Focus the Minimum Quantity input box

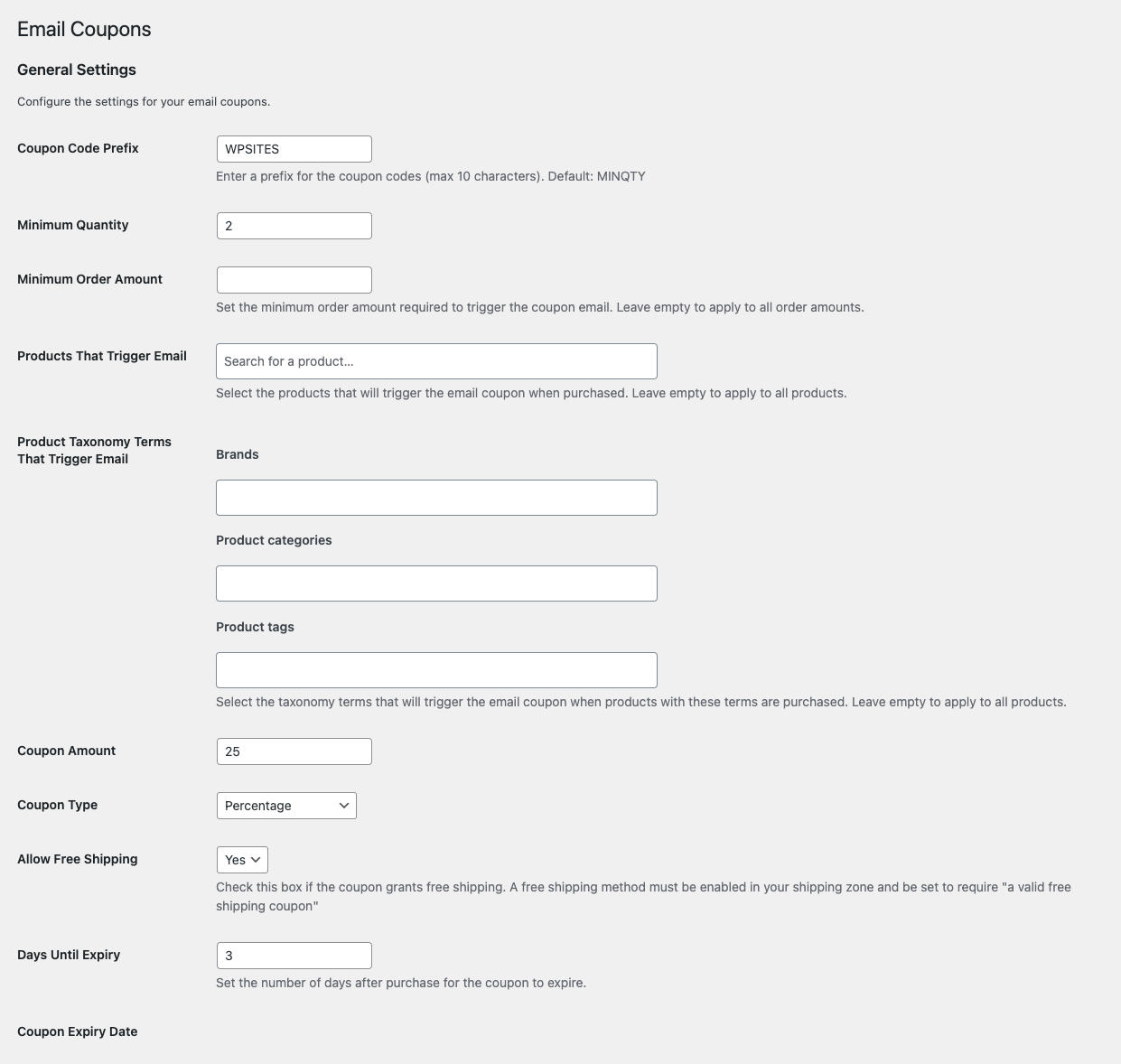coord(294,226)
